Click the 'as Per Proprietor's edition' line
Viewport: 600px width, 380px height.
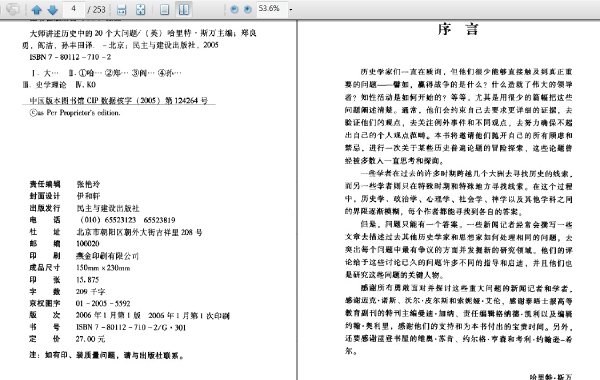pyautogui.click(x=75, y=113)
